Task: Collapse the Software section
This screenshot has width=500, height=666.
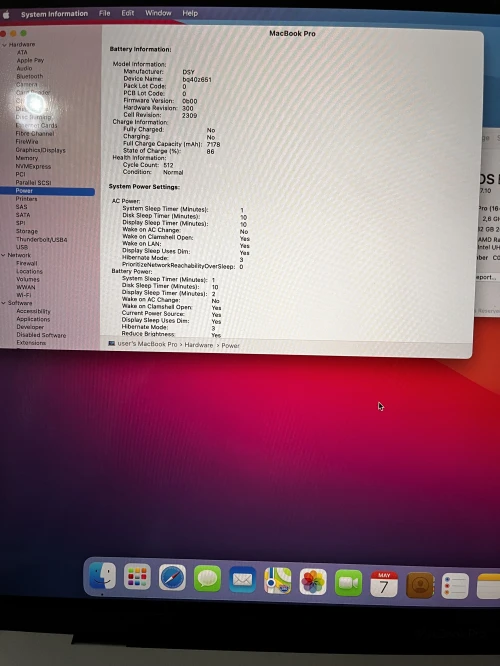Action: point(3,303)
